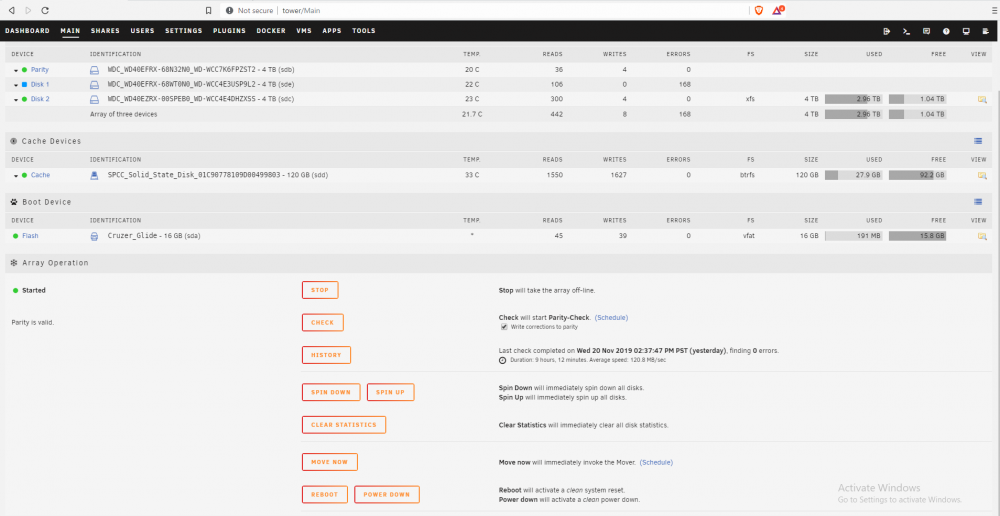The width and height of the screenshot is (1000, 516).
Task: Switch to the Shares tab
Action: [105, 31]
